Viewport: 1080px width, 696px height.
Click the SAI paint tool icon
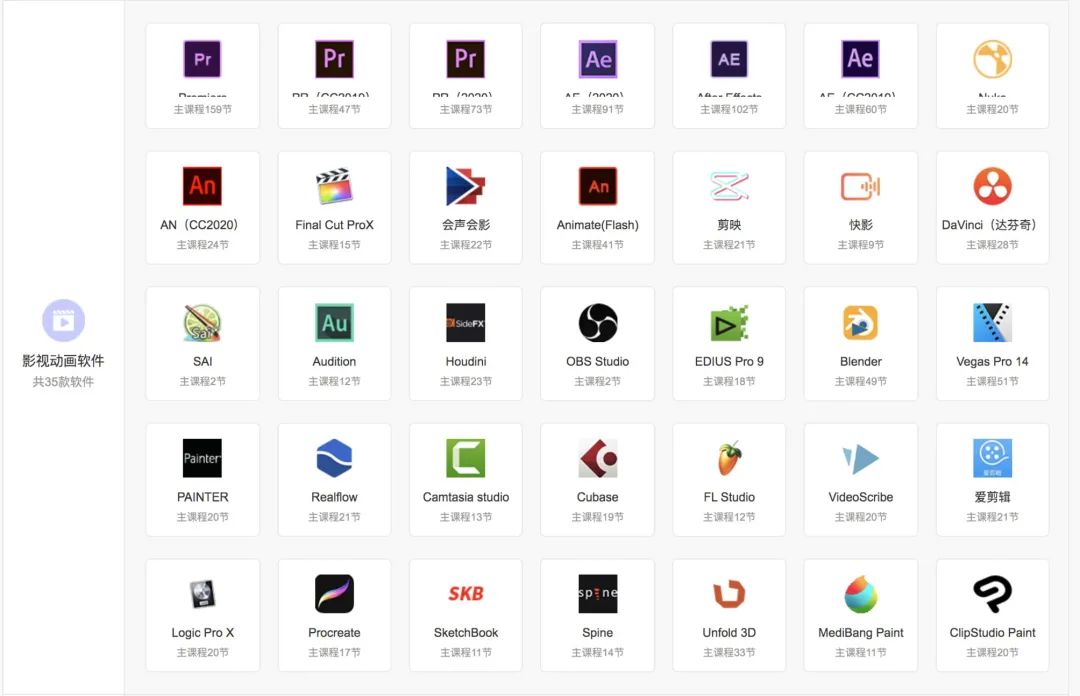pos(202,323)
